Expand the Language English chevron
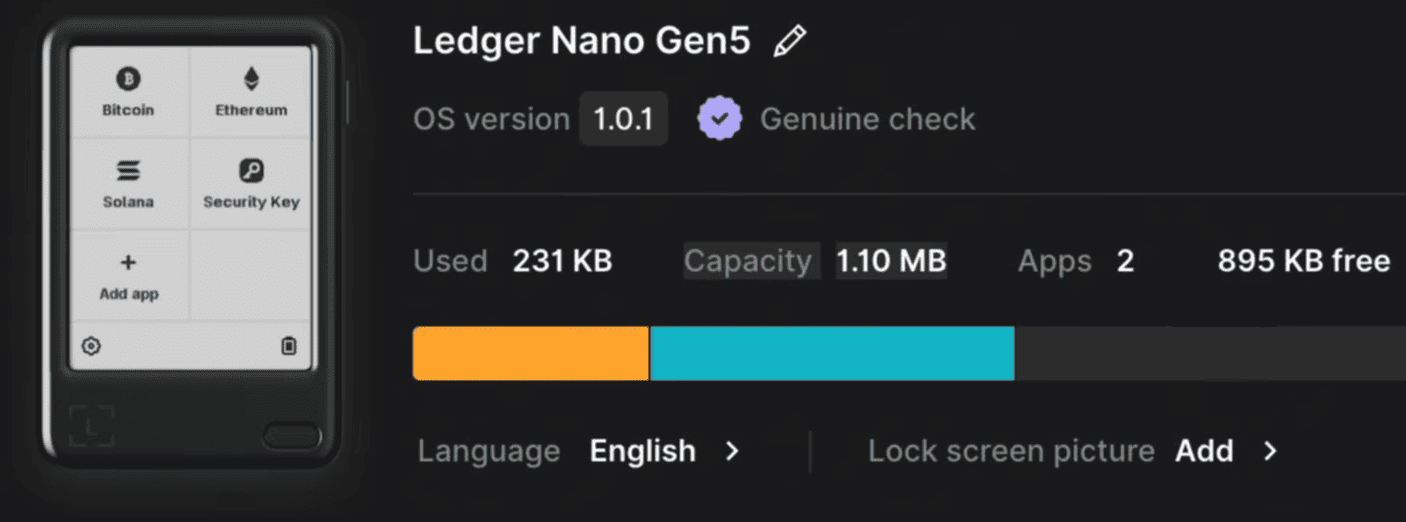The width and height of the screenshot is (1406, 522). [733, 451]
